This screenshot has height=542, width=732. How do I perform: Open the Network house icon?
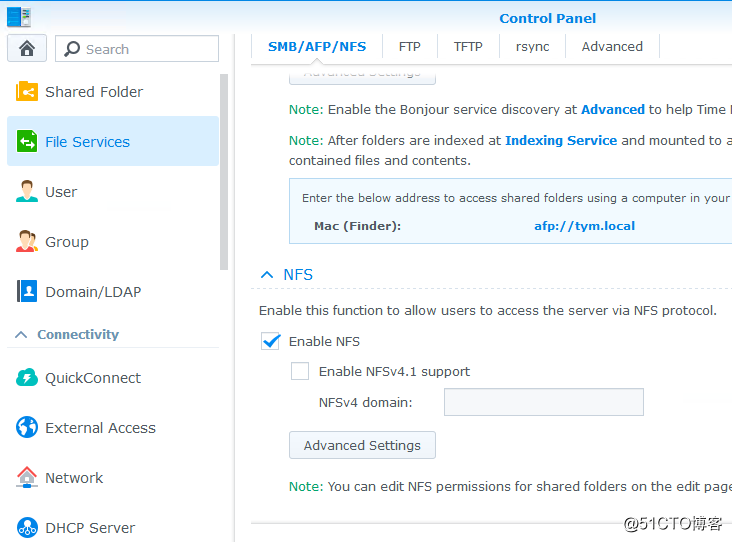click(x=27, y=477)
